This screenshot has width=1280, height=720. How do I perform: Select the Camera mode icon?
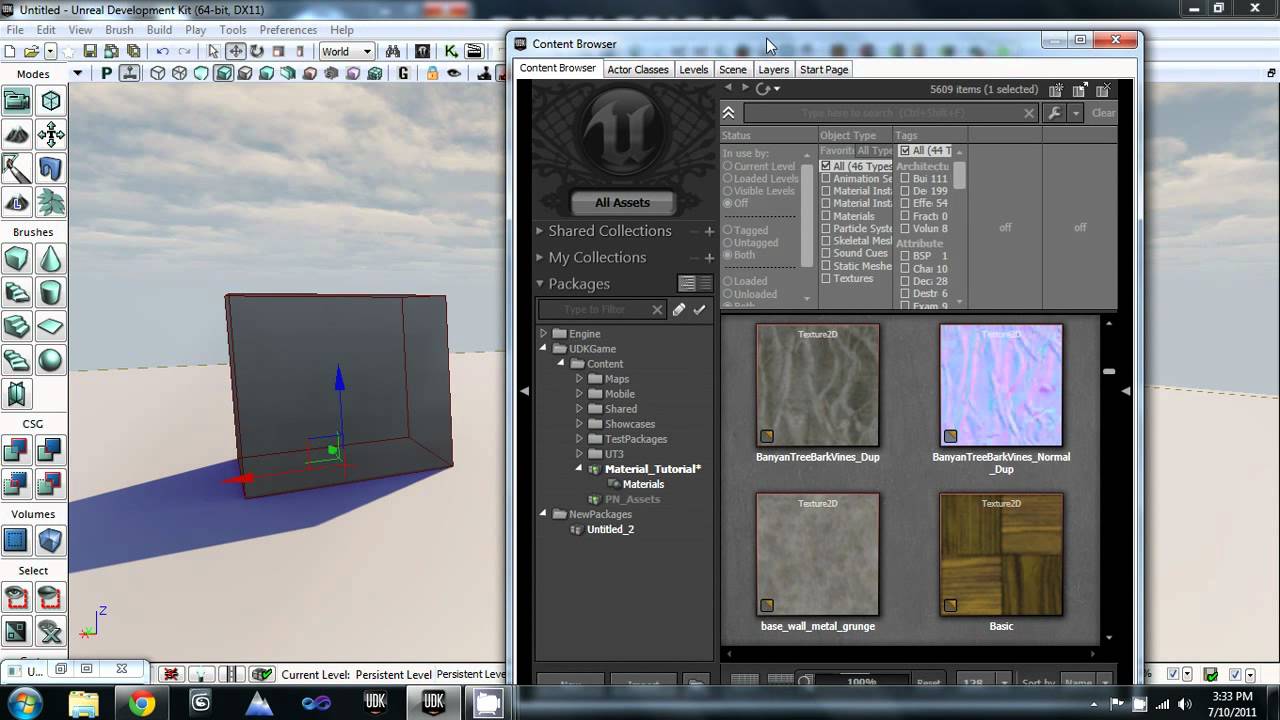click(17, 100)
